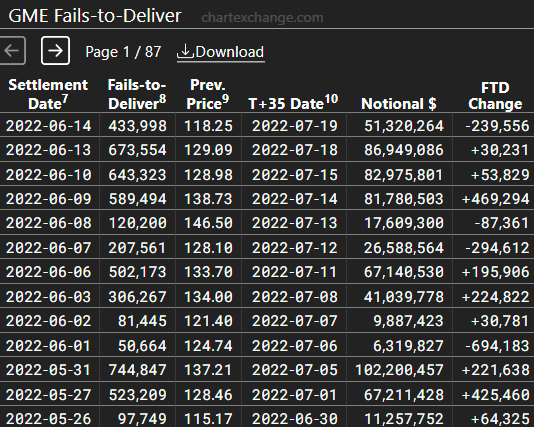534x427 pixels.
Task: Click the FTD Change column header
Action: (x=495, y=96)
